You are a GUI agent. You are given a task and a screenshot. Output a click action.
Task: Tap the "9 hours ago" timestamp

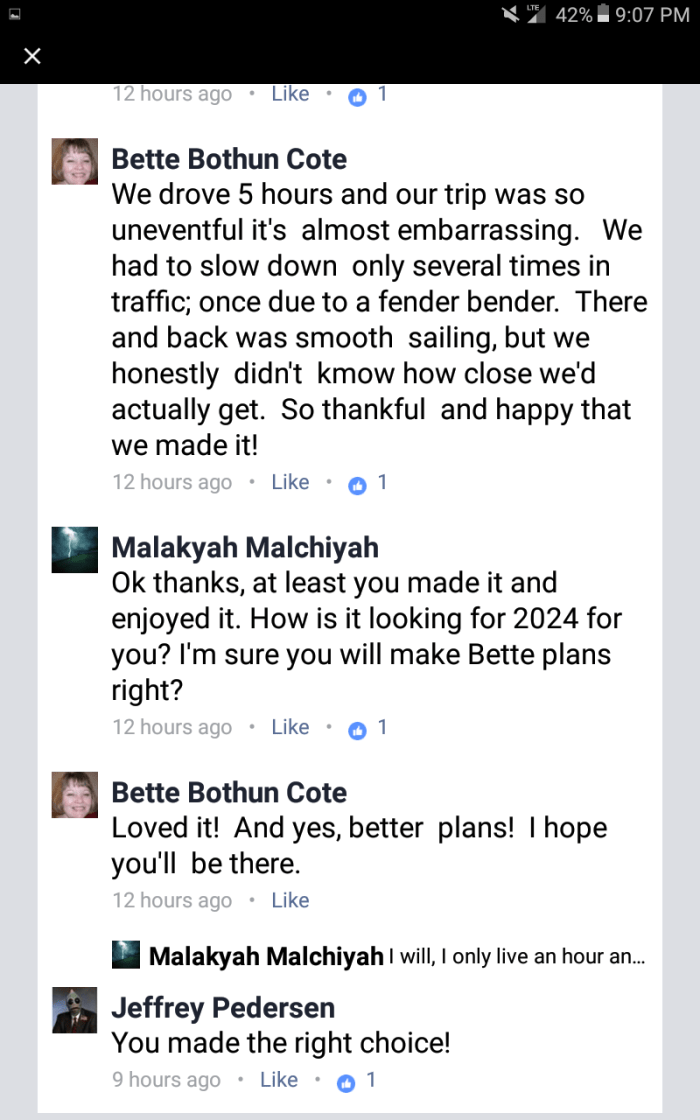166,1080
